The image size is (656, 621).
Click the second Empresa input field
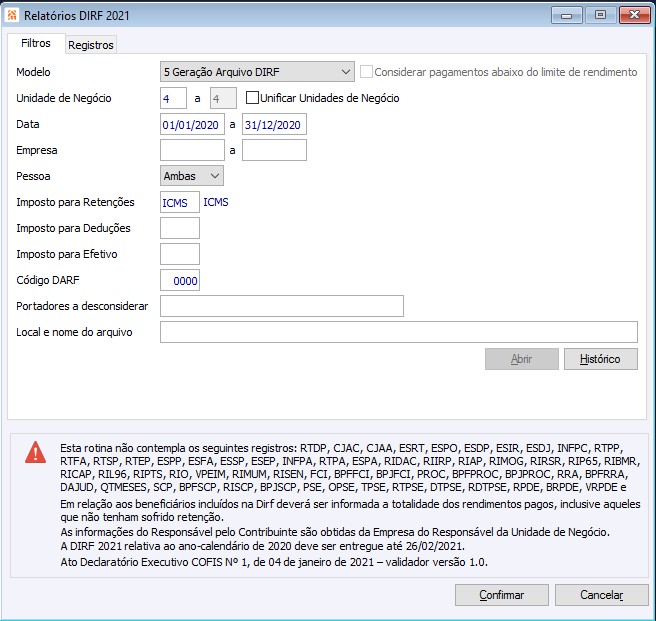point(274,150)
